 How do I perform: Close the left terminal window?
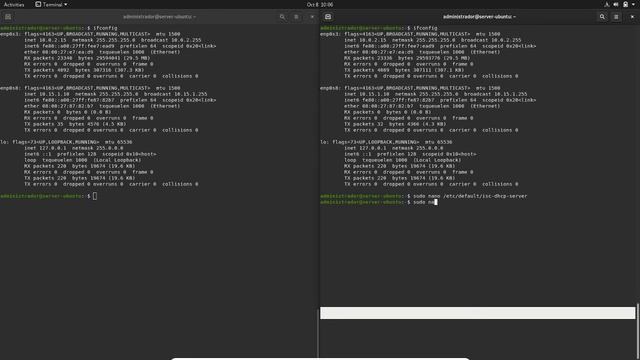point(312,17)
